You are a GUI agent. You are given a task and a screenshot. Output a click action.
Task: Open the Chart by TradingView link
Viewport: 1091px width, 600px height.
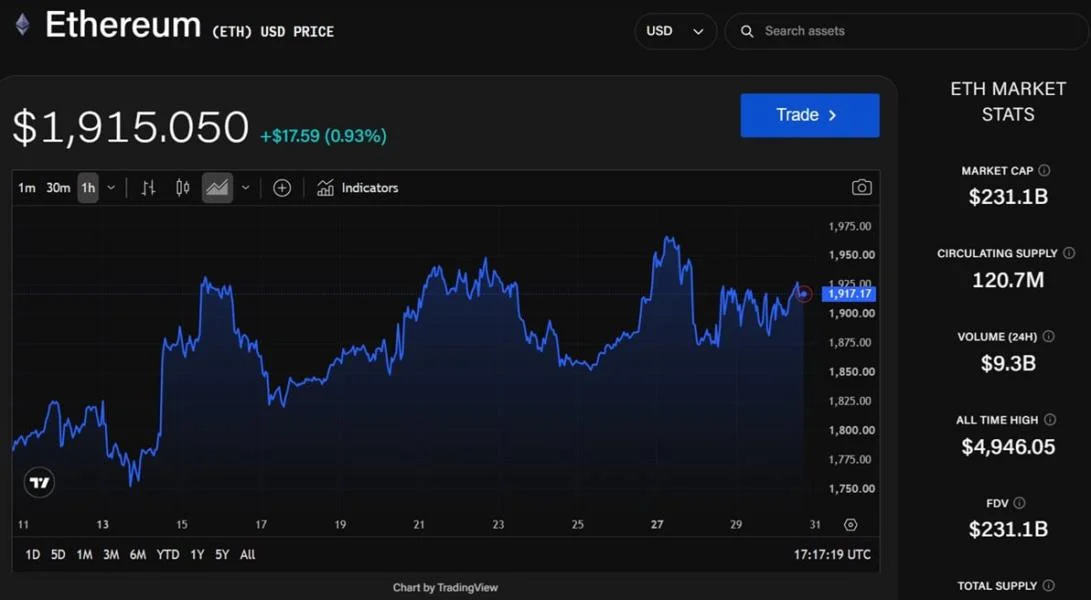click(x=445, y=587)
